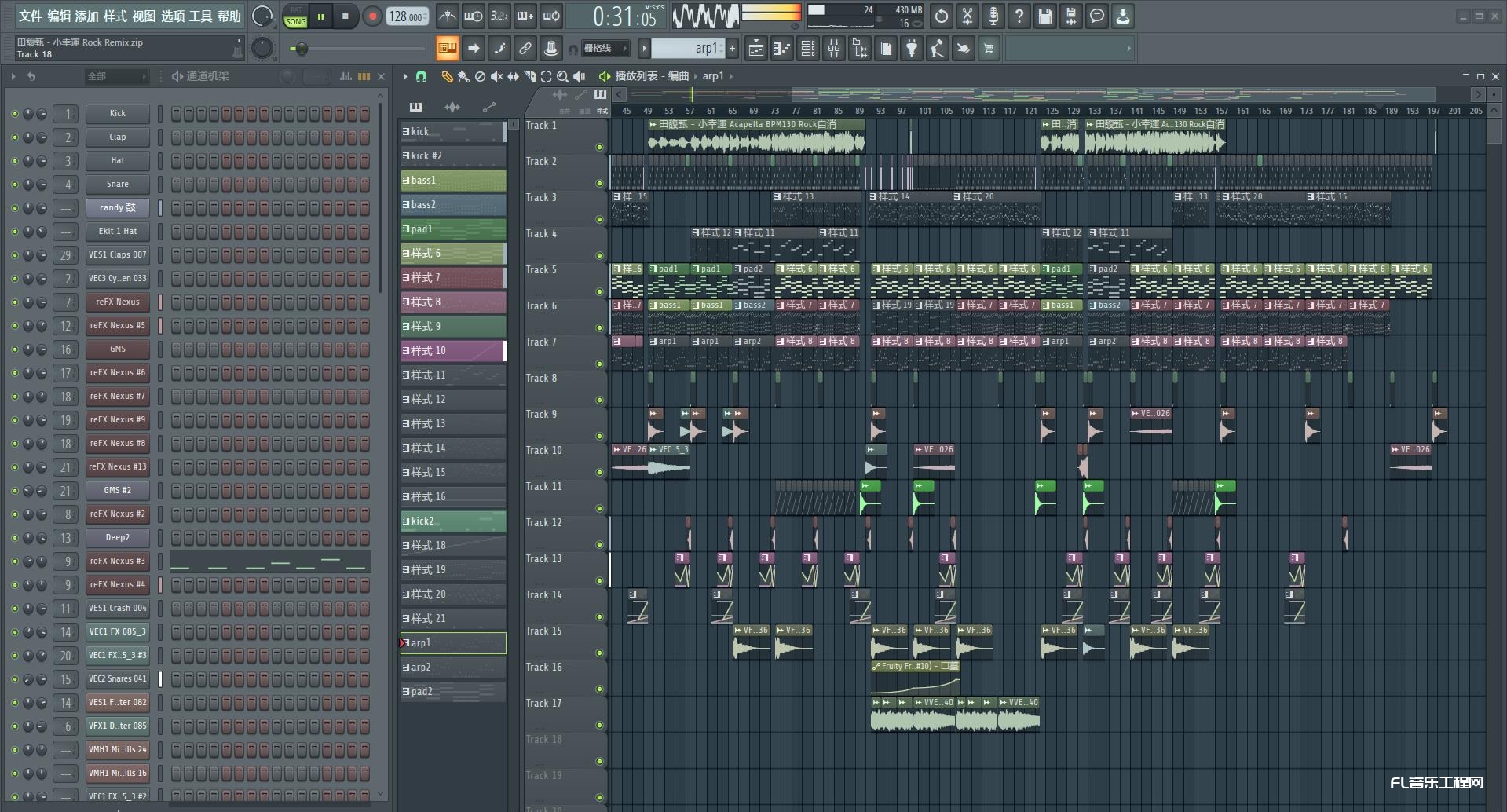Toggle mute on playlist Track 10
This screenshot has width=1507, height=812.
[599, 472]
